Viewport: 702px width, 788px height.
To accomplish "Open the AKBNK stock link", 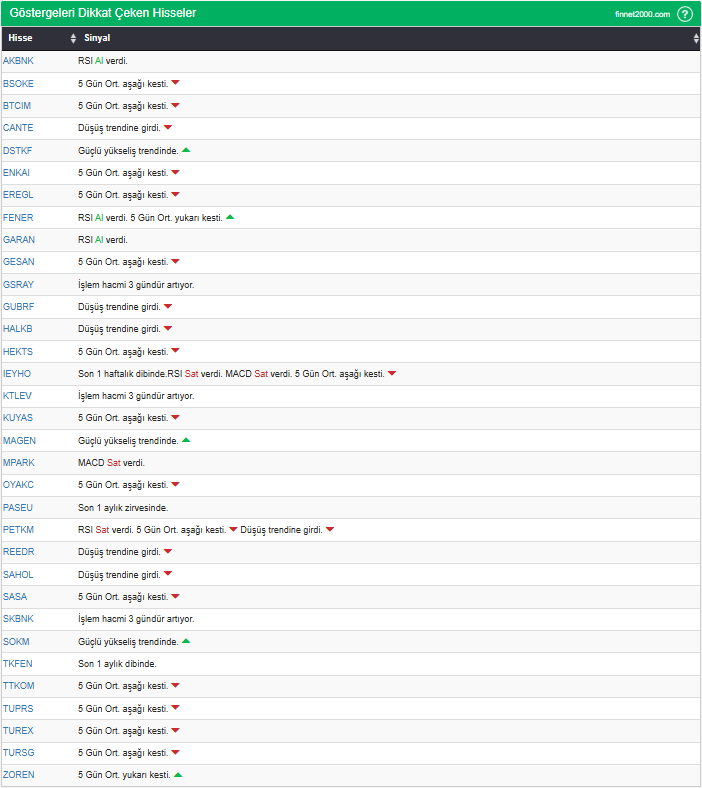I will (x=18, y=61).
